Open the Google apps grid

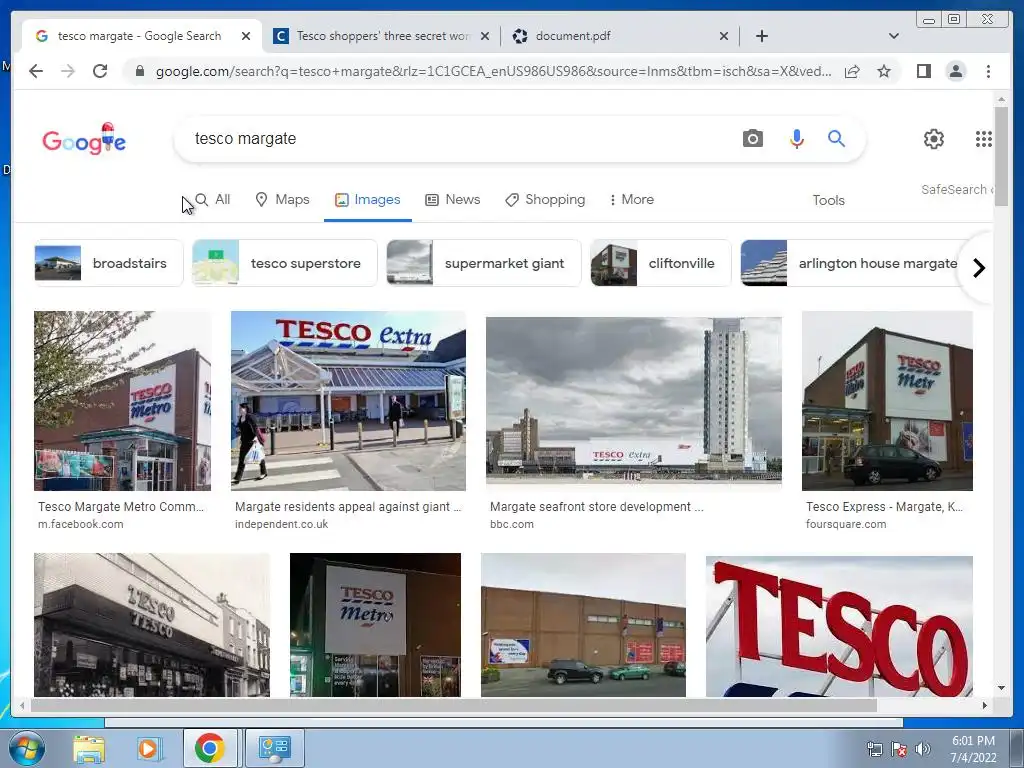[x=984, y=138]
